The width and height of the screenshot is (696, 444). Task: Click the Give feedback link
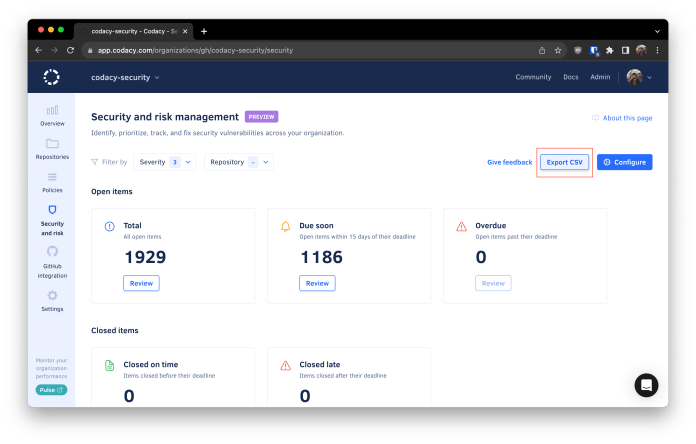tap(510, 162)
